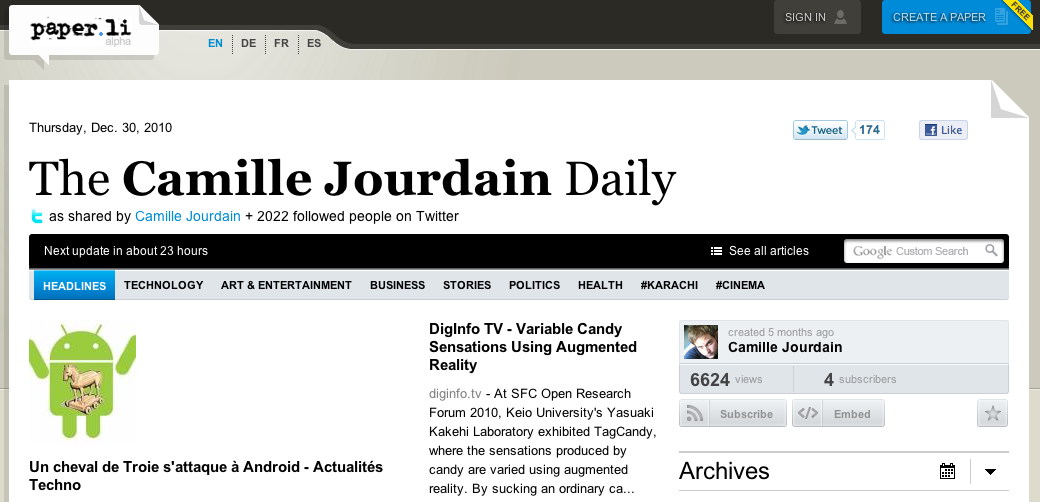Click the 'Next update in about 23 hours' text
Viewport: 1040px width, 502px height.
(x=126, y=251)
